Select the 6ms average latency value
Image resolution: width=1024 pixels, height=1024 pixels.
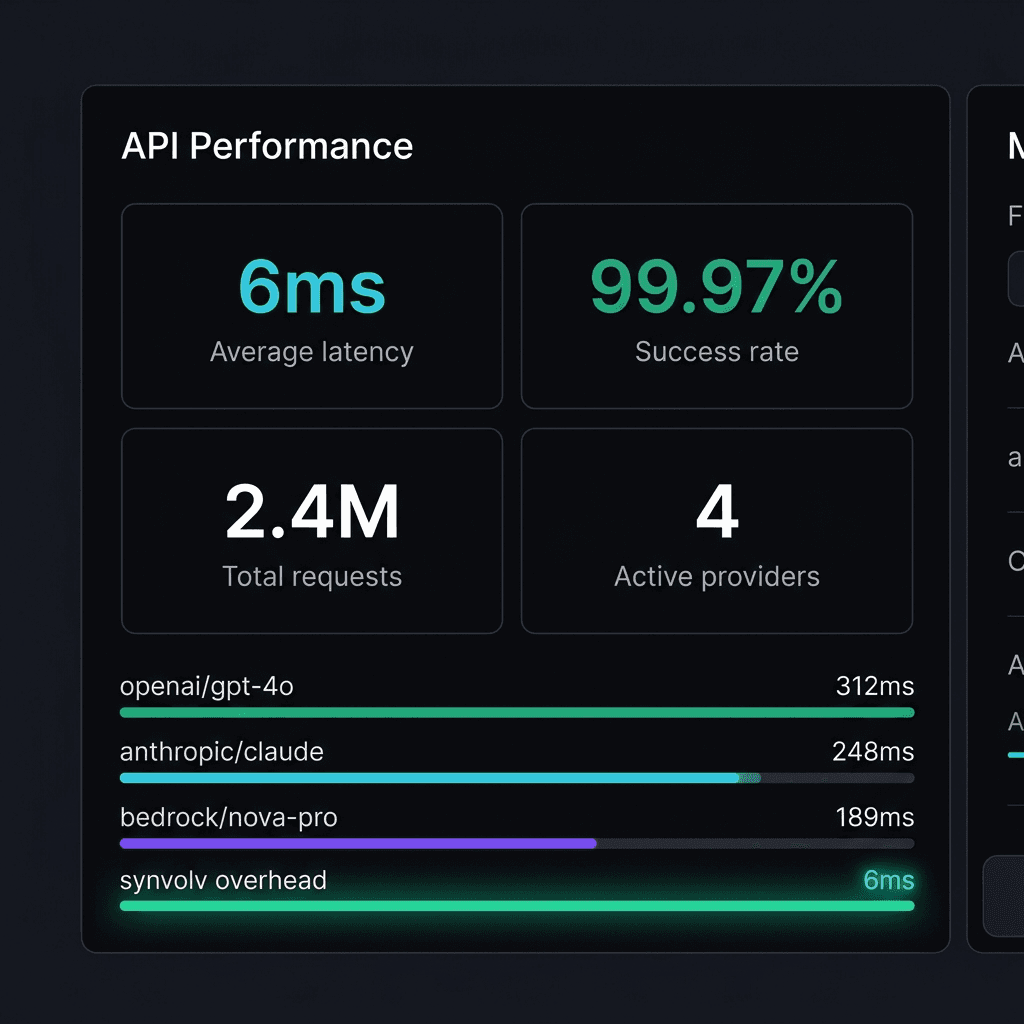312,286
